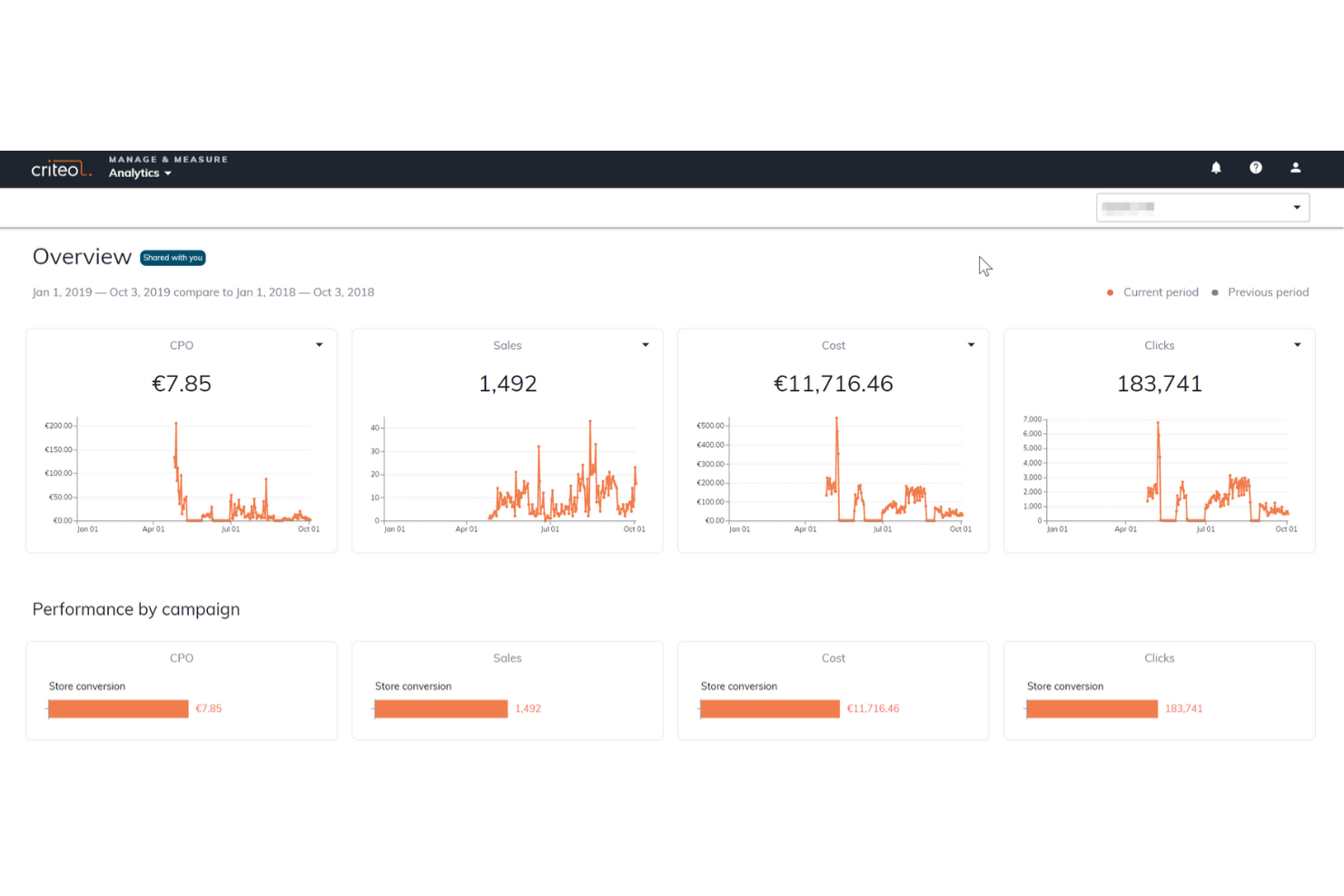1344x896 pixels.
Task: Click the Criteo logo
Action: click(x=61, y=168)
